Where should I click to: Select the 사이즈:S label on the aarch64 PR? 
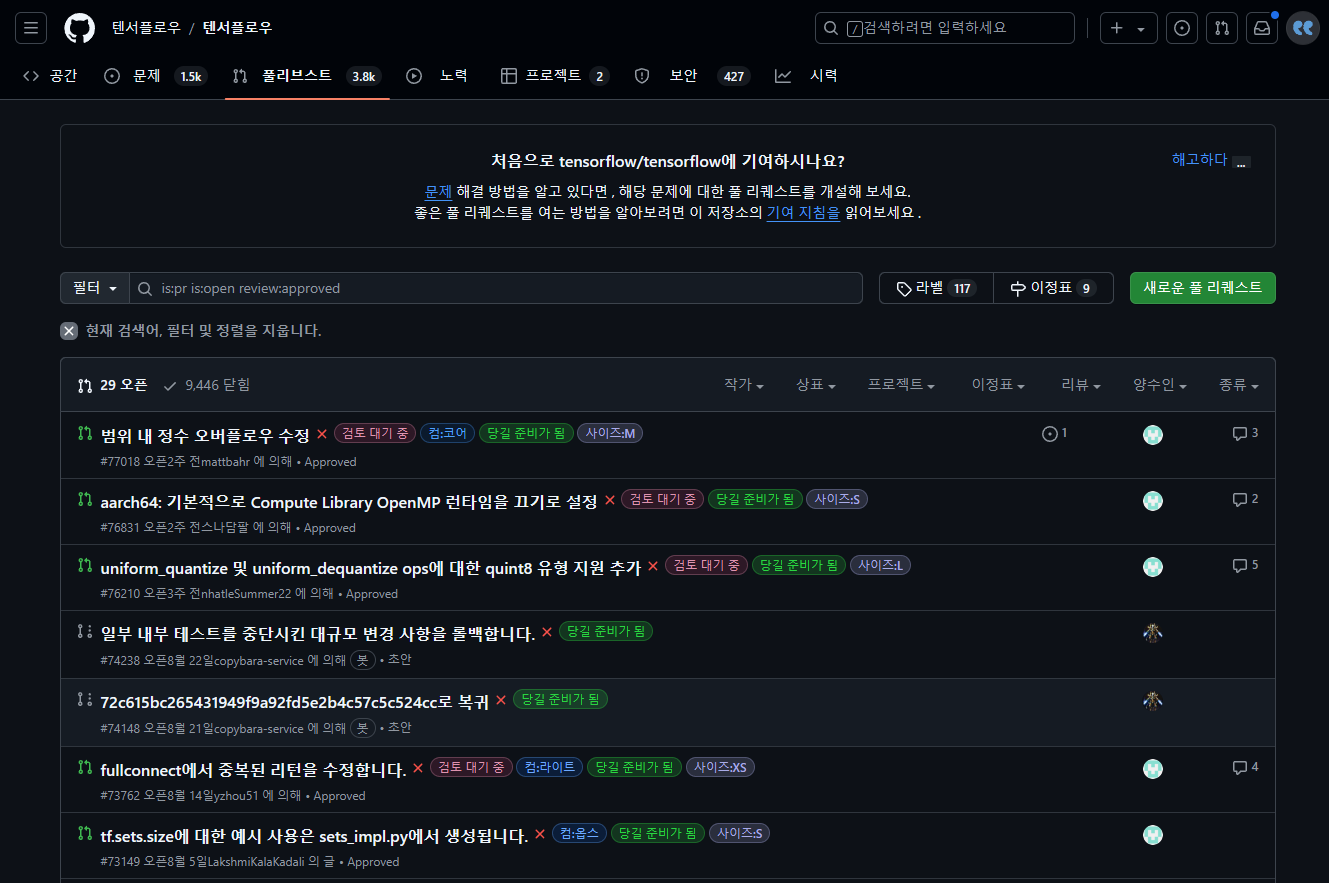click(x=837, y=499)
